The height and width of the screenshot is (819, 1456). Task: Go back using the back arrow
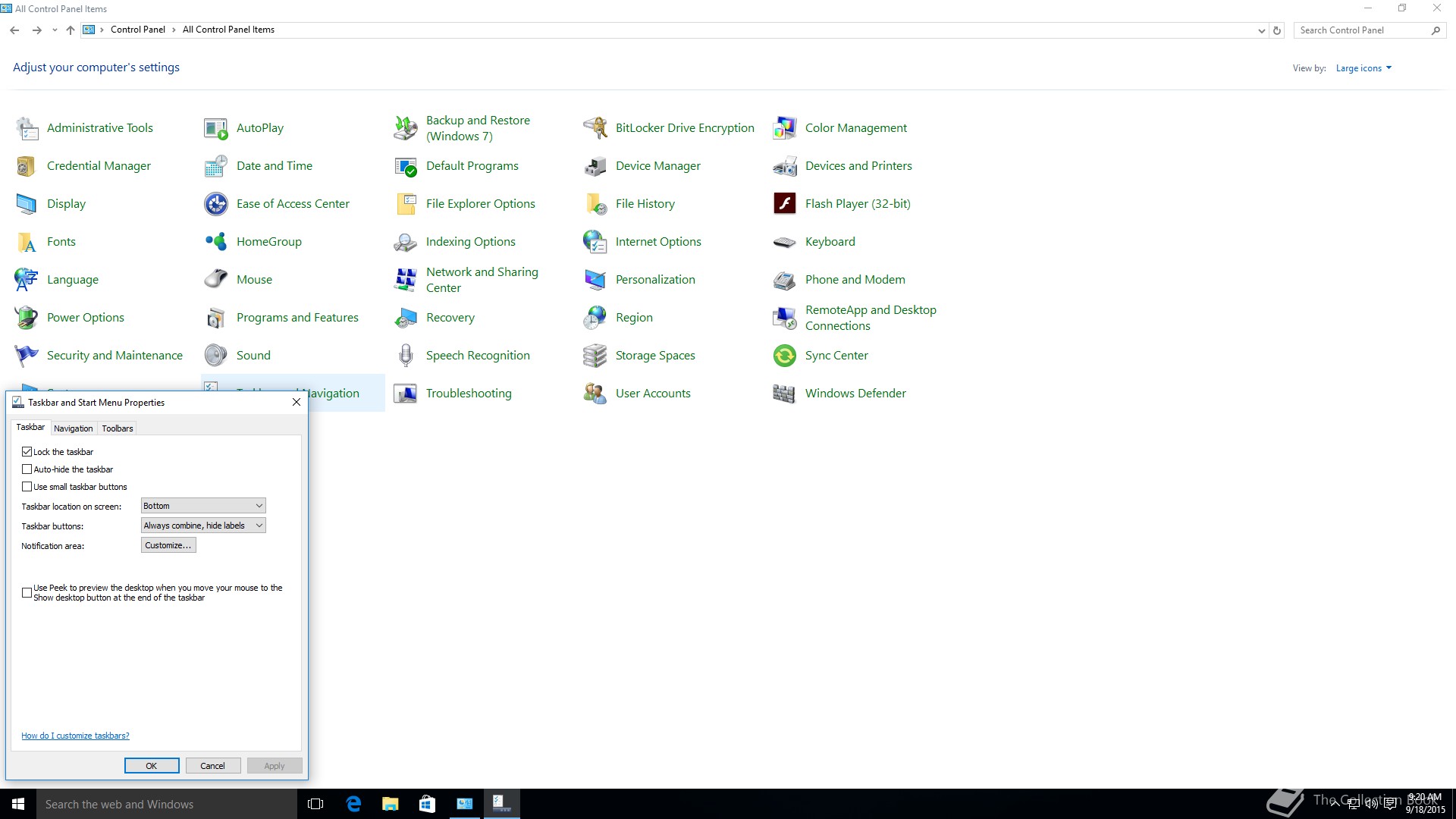click(14, 30)
